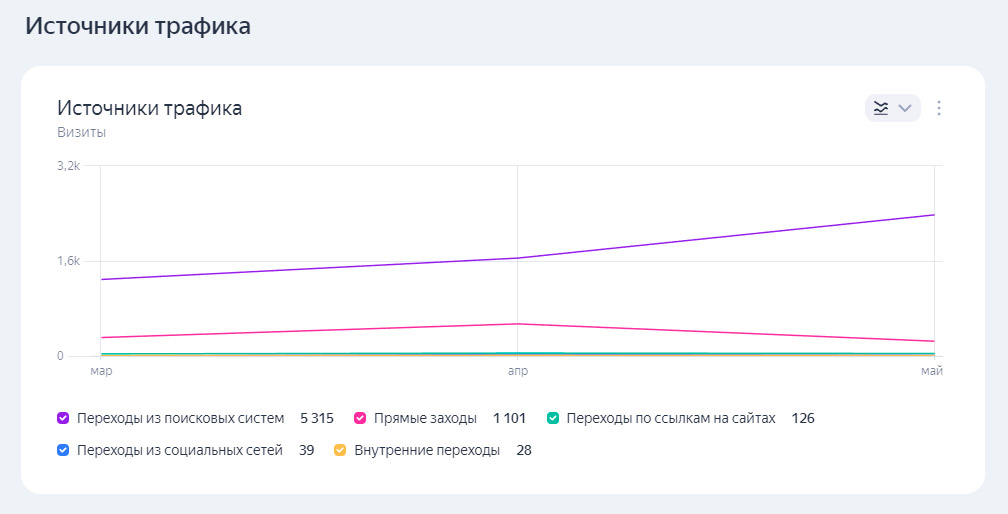Viewport: 1008px width, 514px height.
Task: Select the 'апр' x-axis label
Action: pyautogui.click(x=517, y=371)
